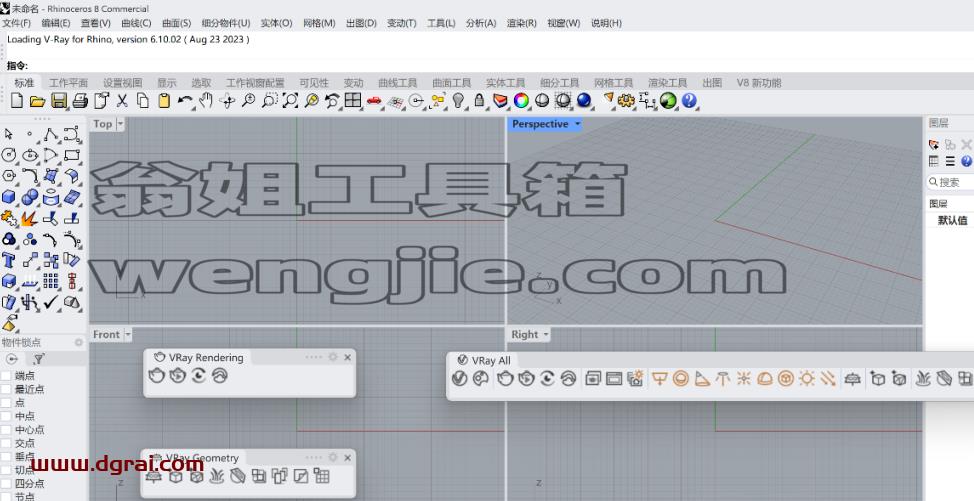974x501 pixels.
Task: Enable the 端点 object snap checkbox
Action: tap(6, 376)
